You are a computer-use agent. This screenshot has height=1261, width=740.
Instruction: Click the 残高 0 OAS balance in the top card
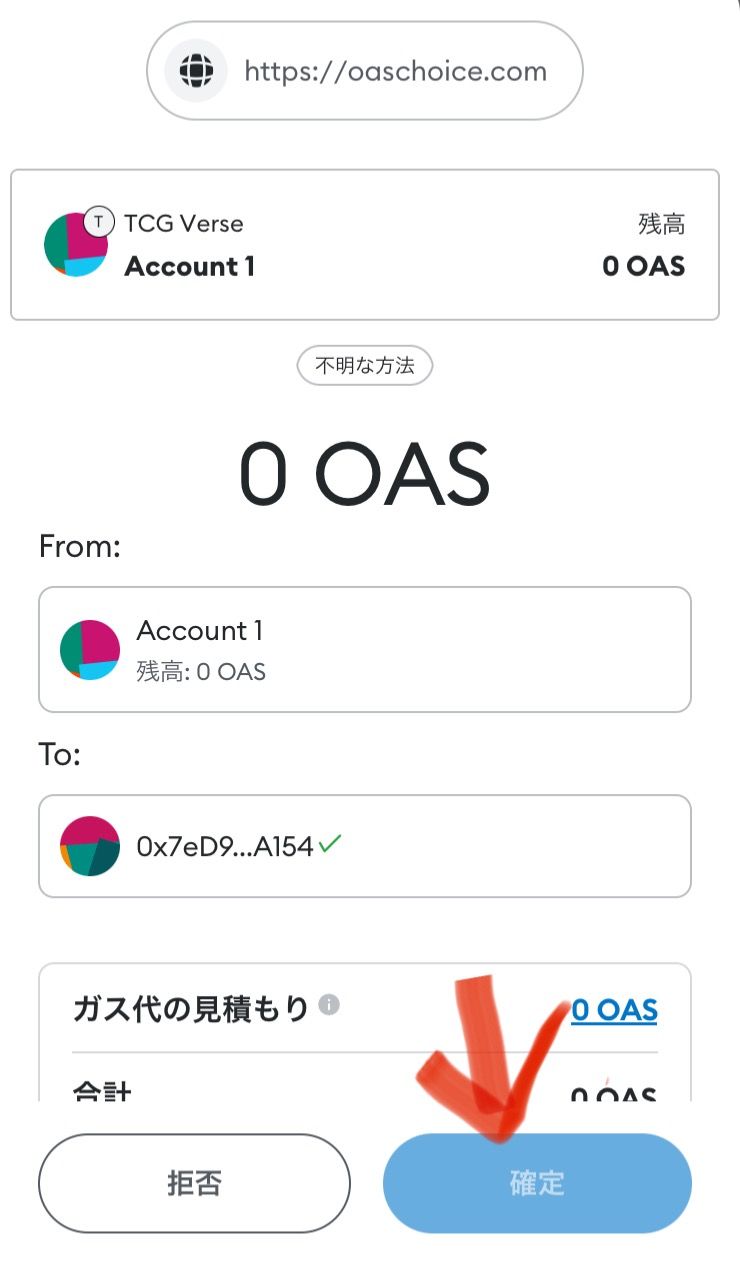[x=644, y=266]
